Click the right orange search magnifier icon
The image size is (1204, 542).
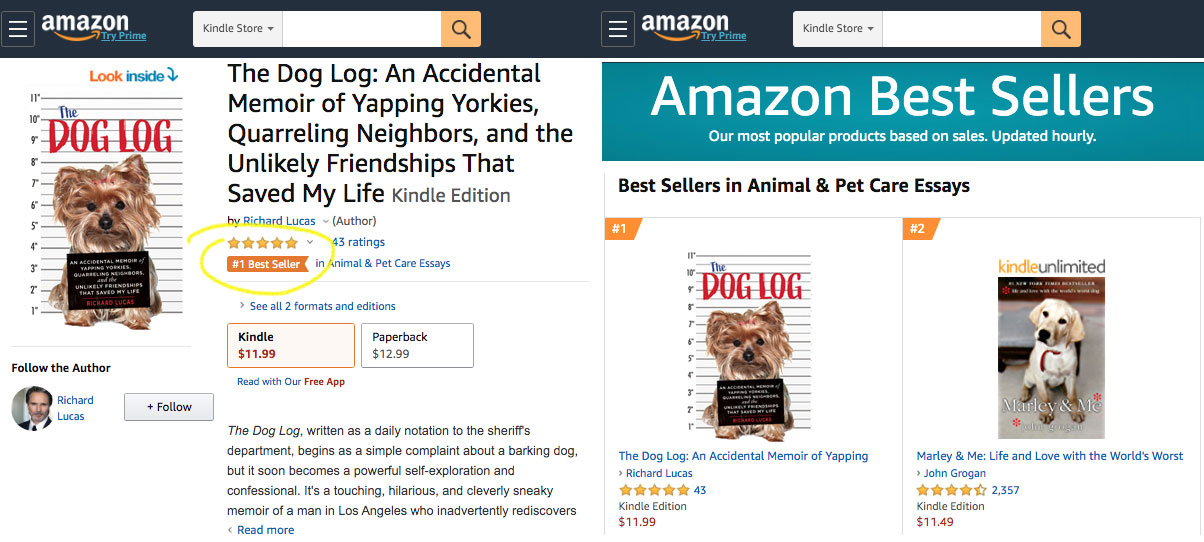pyautogui.click(x=1060, y=29)
